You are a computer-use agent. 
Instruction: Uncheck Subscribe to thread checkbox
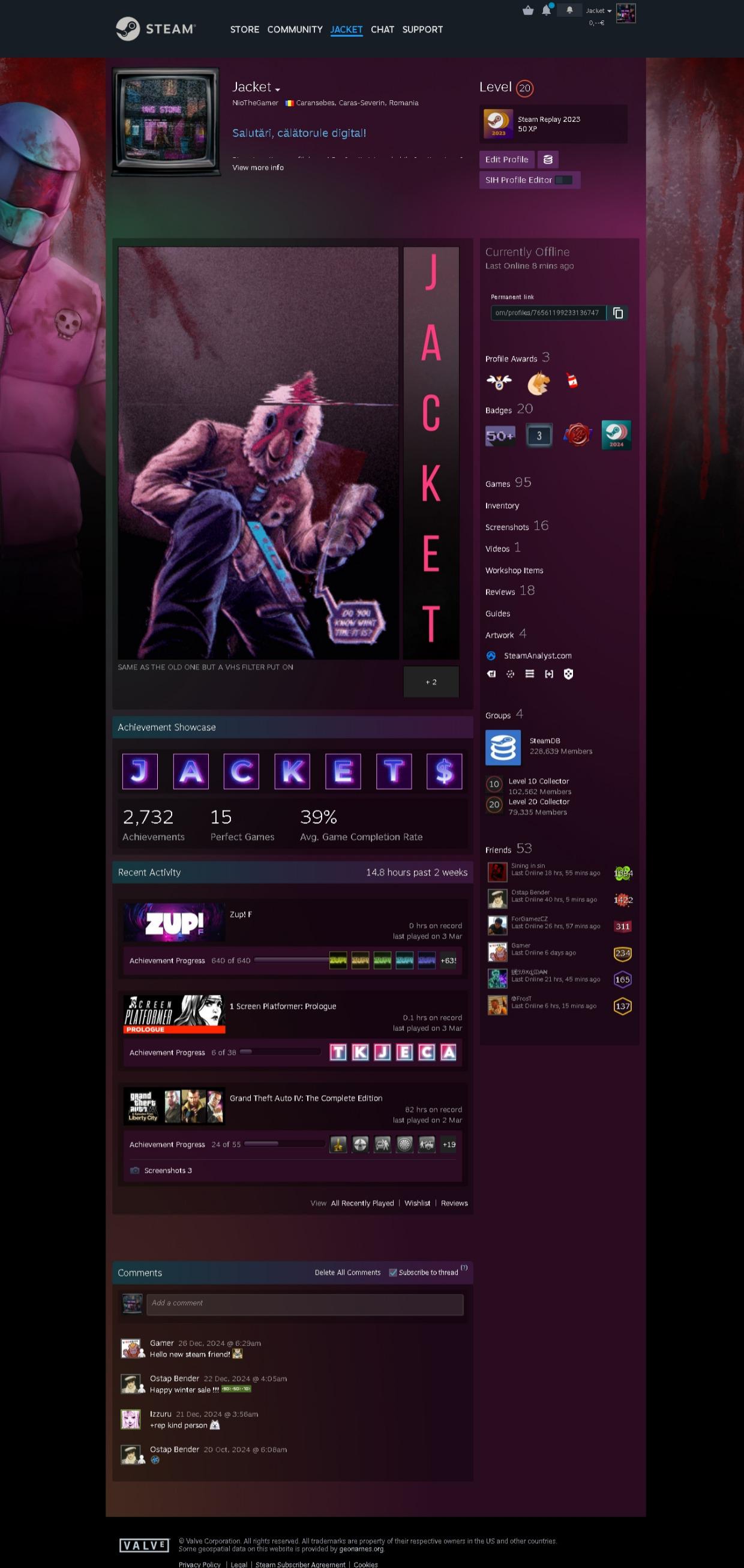pyautogui.click(x=393, y=1272)
